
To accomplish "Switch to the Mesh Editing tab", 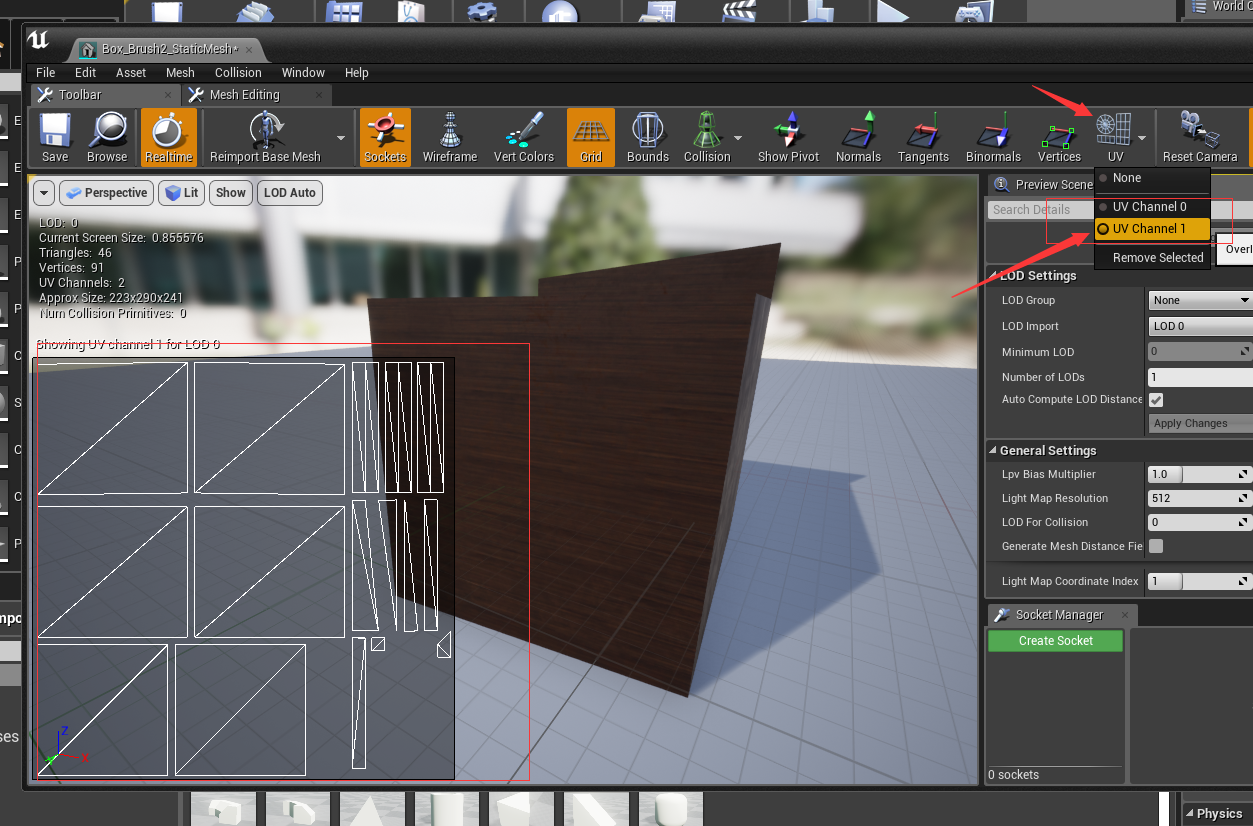I will pos(244,95).
